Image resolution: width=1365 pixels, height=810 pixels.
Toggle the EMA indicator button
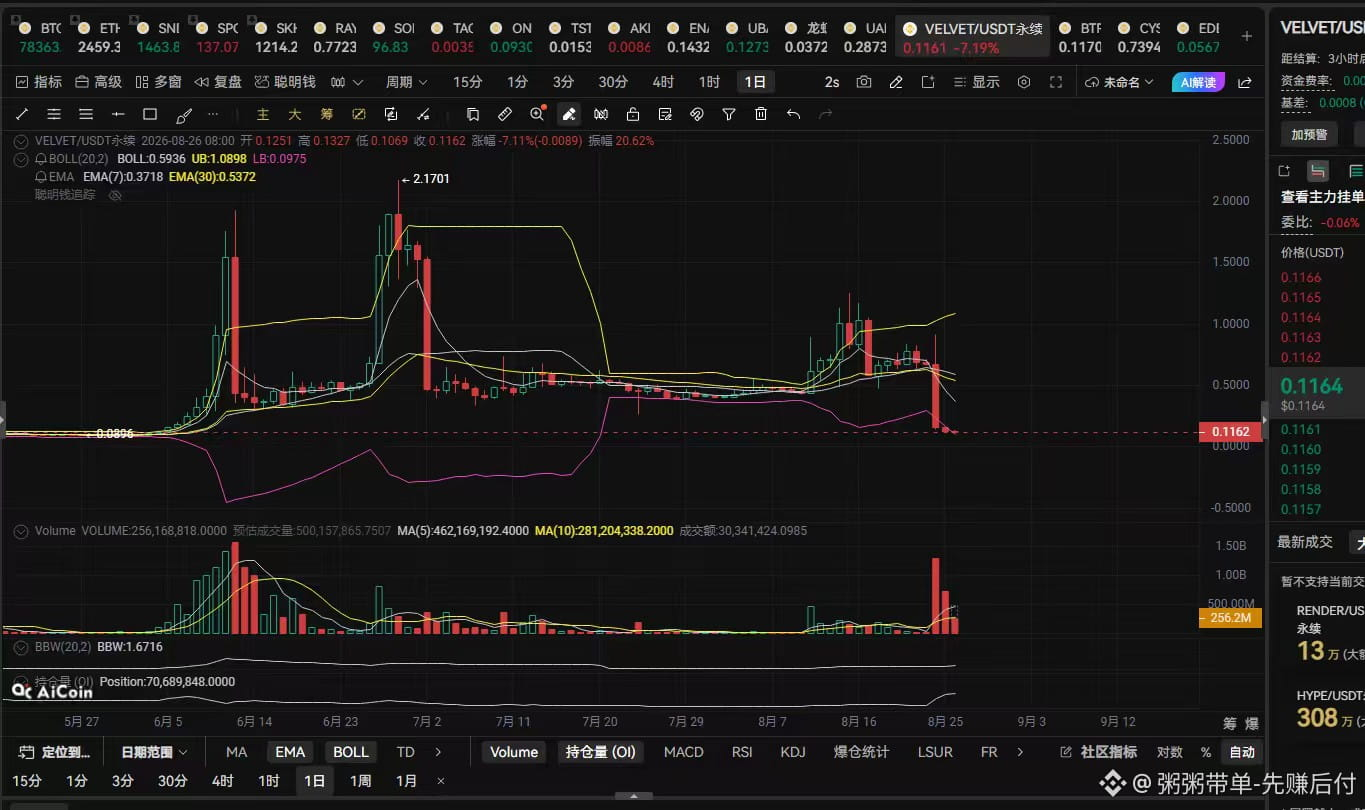click(x=290, y=752)
